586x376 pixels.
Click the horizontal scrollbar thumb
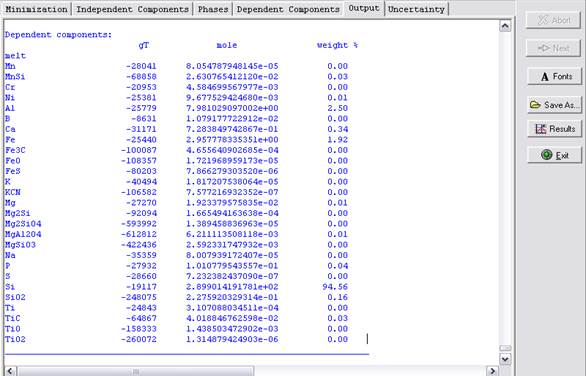point(136,371)
